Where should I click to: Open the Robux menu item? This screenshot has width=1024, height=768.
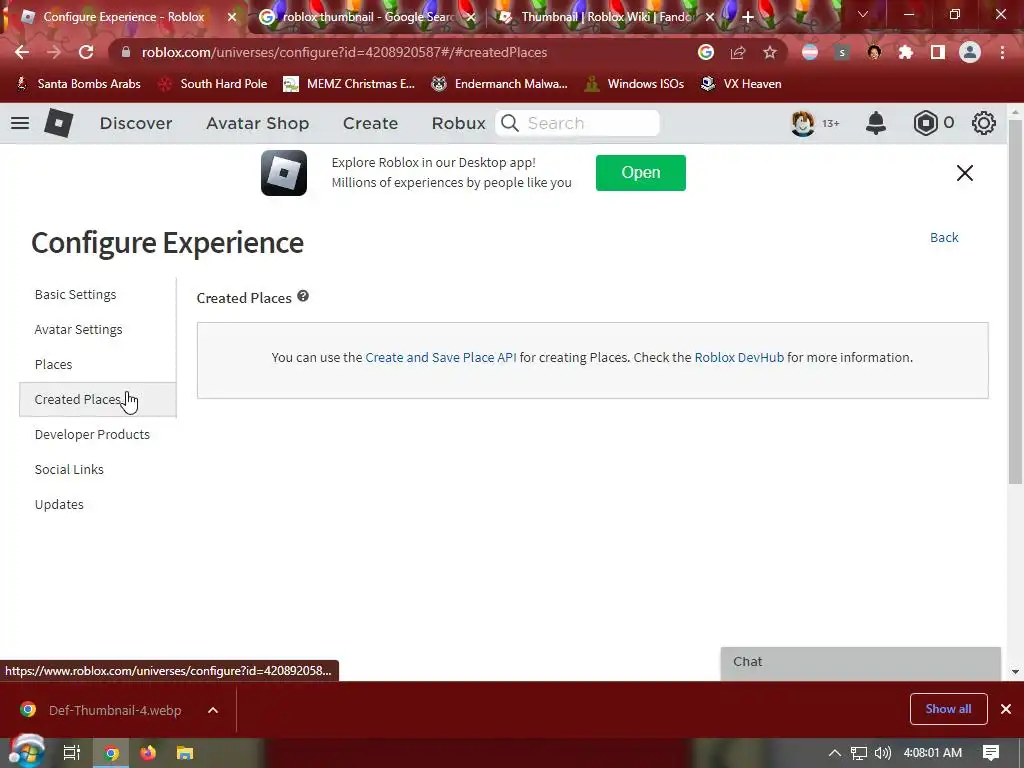[x=458, y=123]
